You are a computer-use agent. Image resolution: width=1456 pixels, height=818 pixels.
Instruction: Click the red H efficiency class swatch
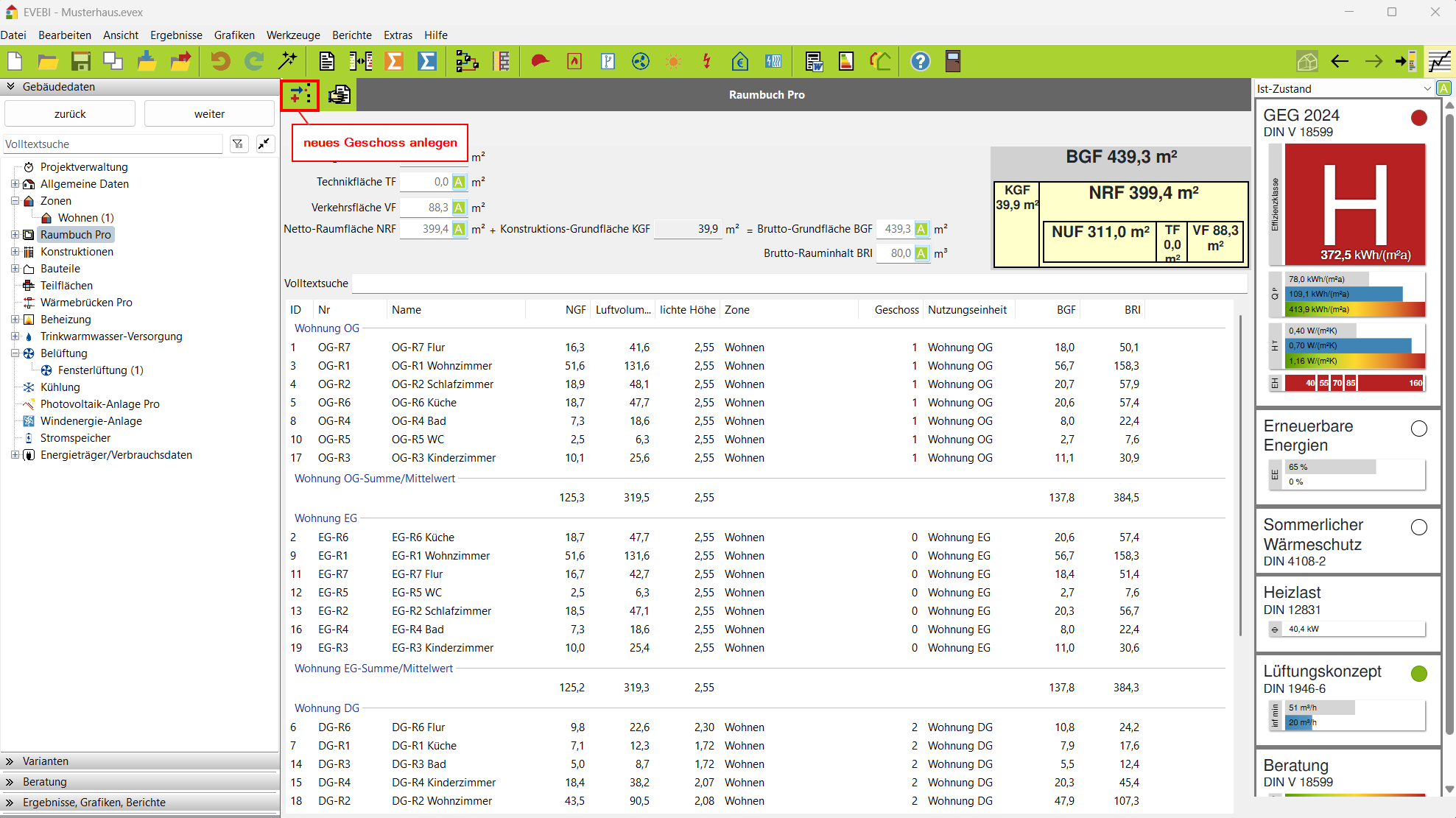tap(1354, 204)
